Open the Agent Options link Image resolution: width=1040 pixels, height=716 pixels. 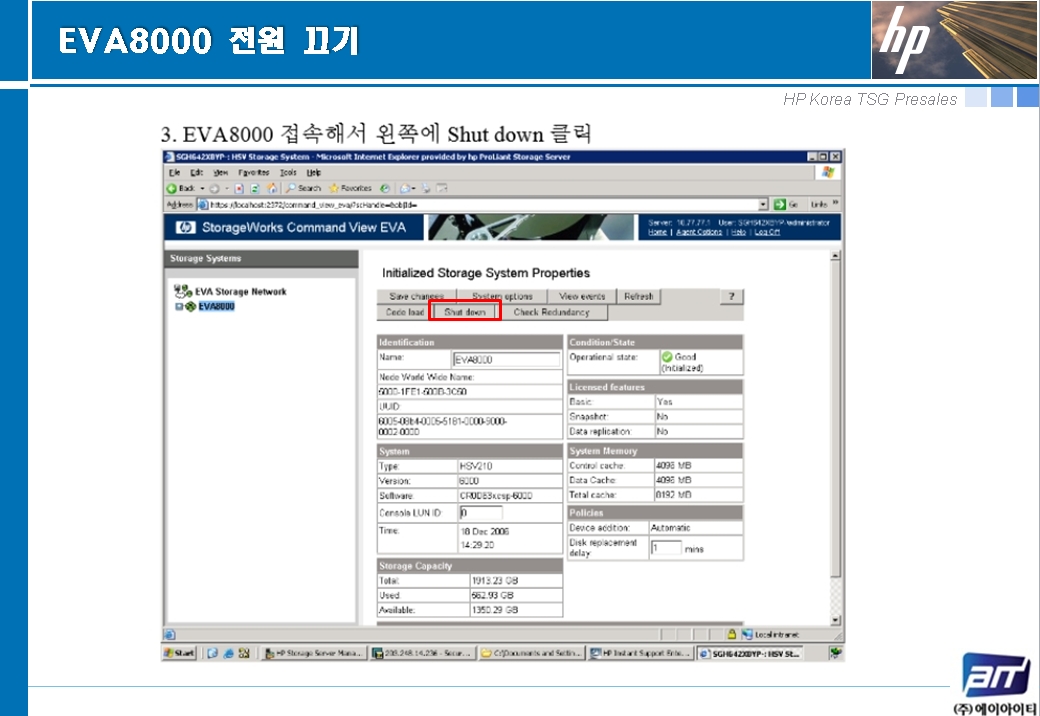pyautogui.click(x=699, y=232)
